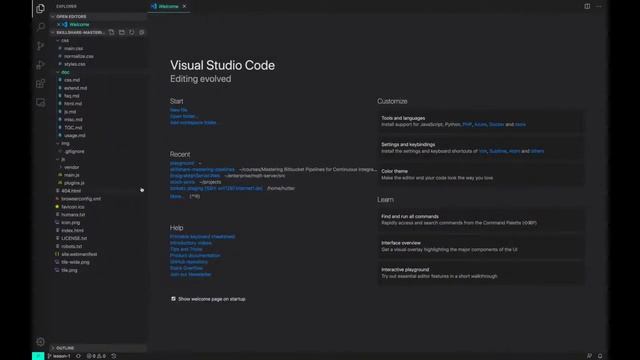This screenshot has width=640, height=360.
Task: Click Collapse Folders icon in the explorer header
Action: pos(142,32)
